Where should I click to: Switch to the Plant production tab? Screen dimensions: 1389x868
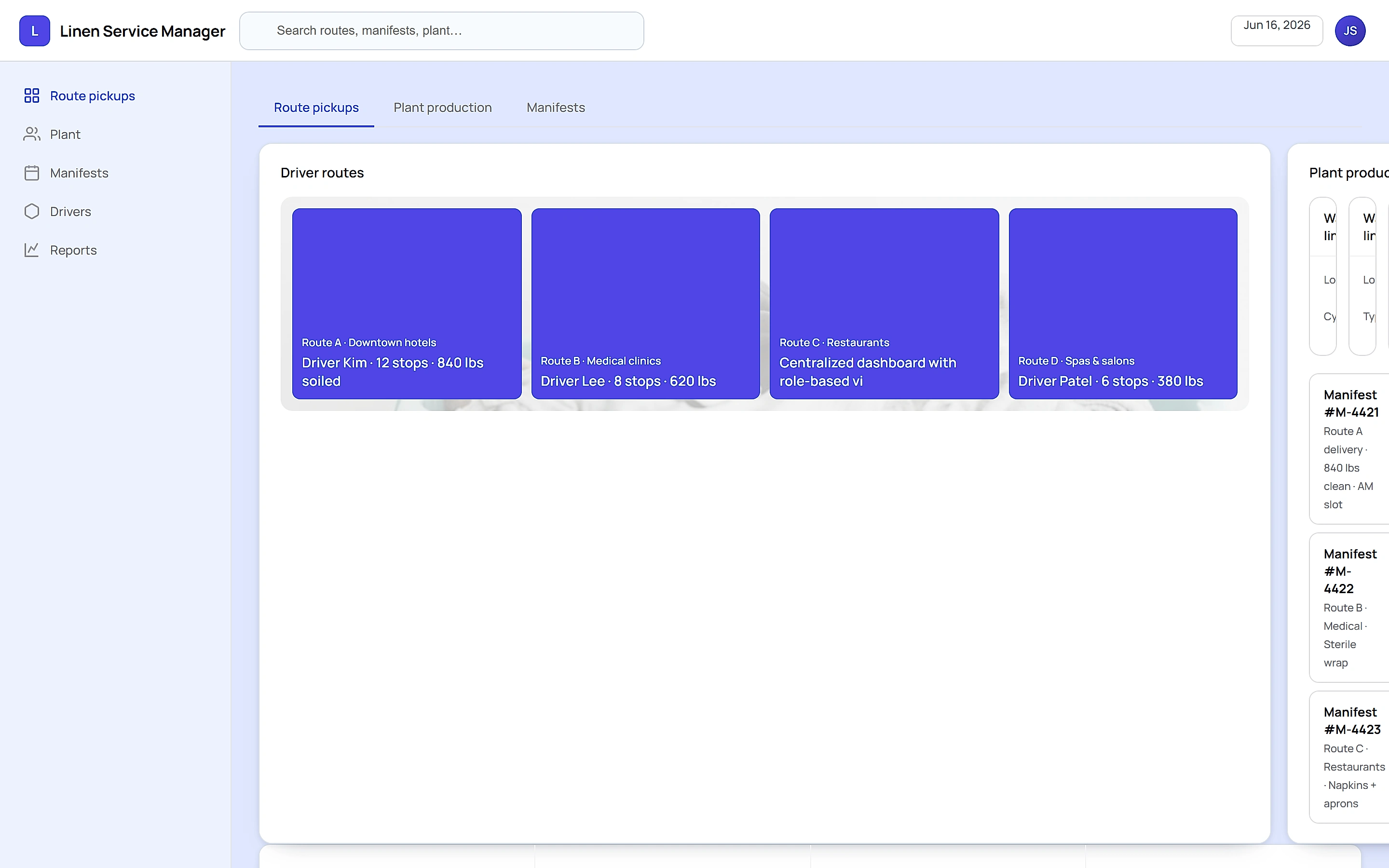coord(443,108)
